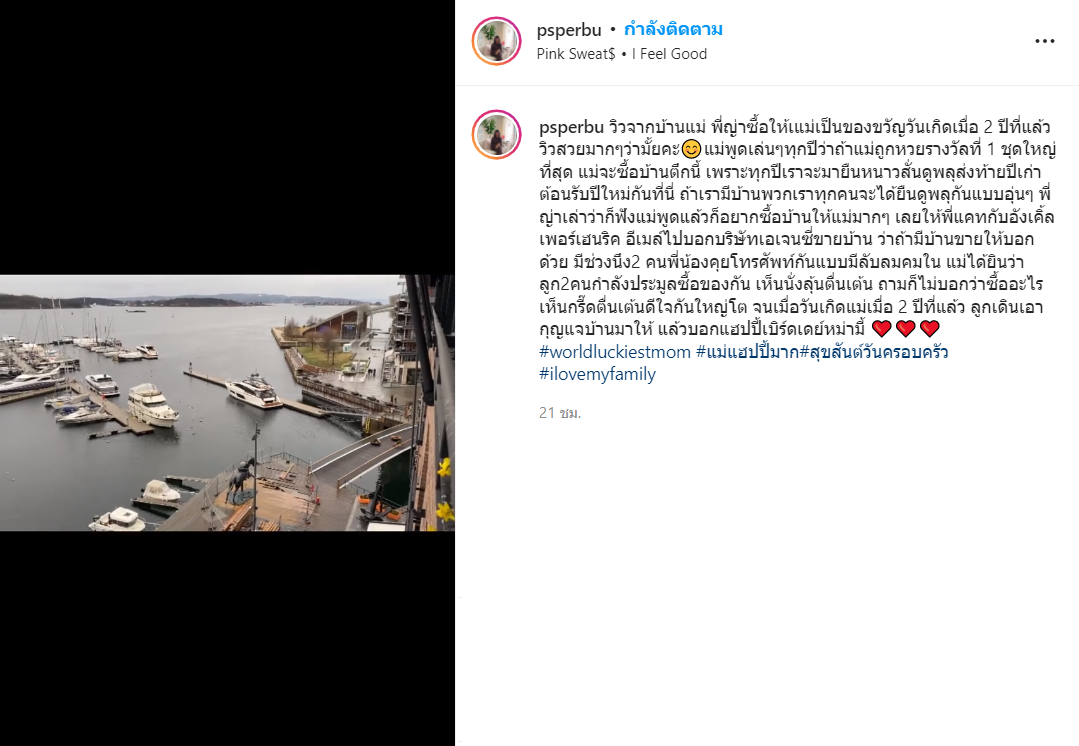
Task: Click the last red heart emoji
Action: pos(930,328)
